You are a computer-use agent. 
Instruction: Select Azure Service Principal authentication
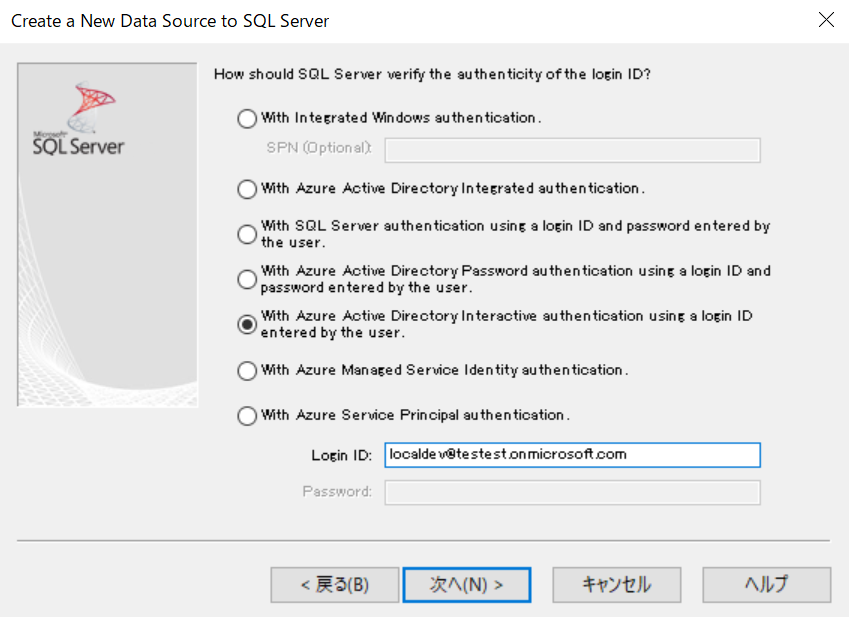point(246,415)
